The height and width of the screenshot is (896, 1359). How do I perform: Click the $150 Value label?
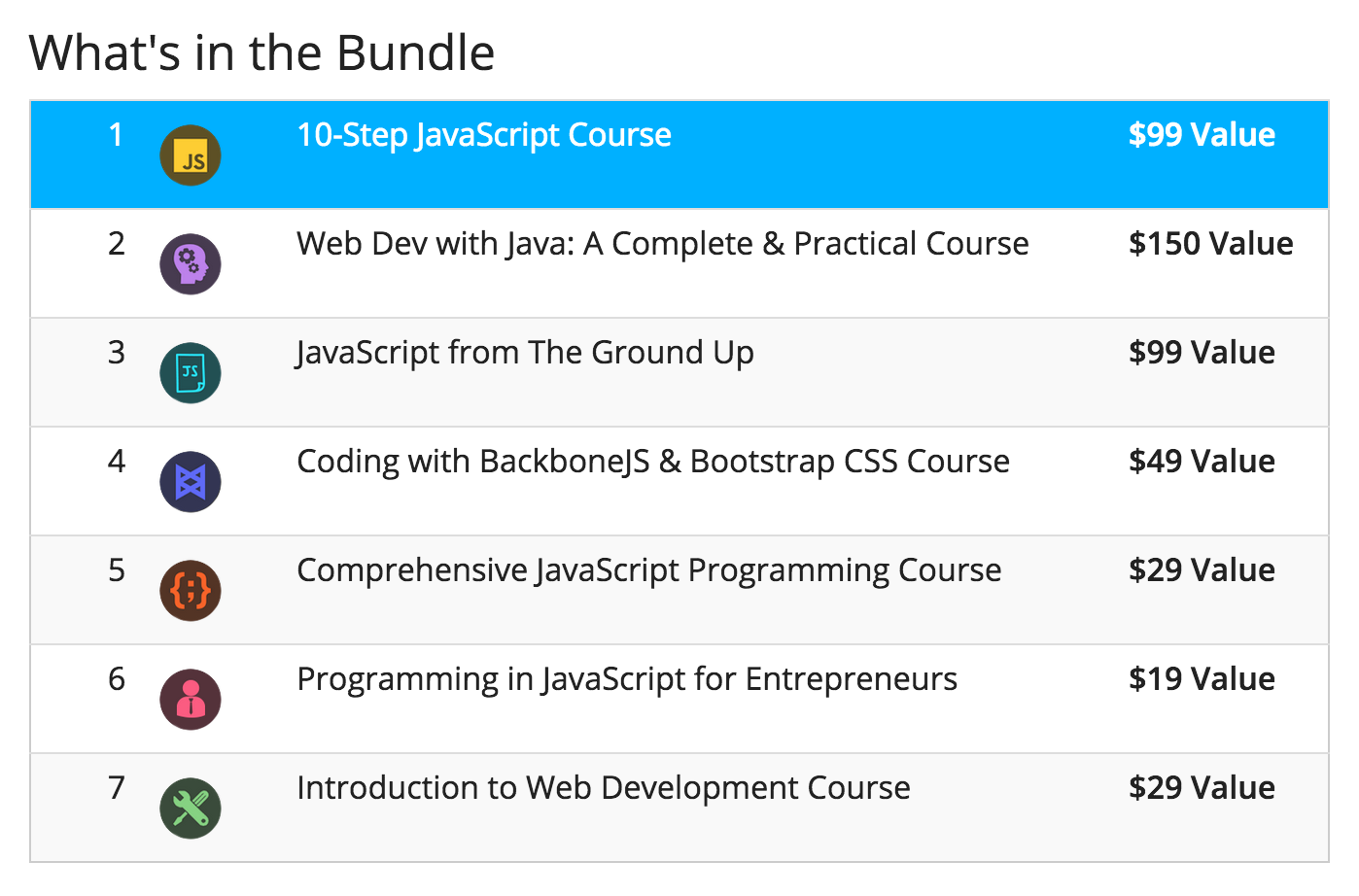(1211, 244)
